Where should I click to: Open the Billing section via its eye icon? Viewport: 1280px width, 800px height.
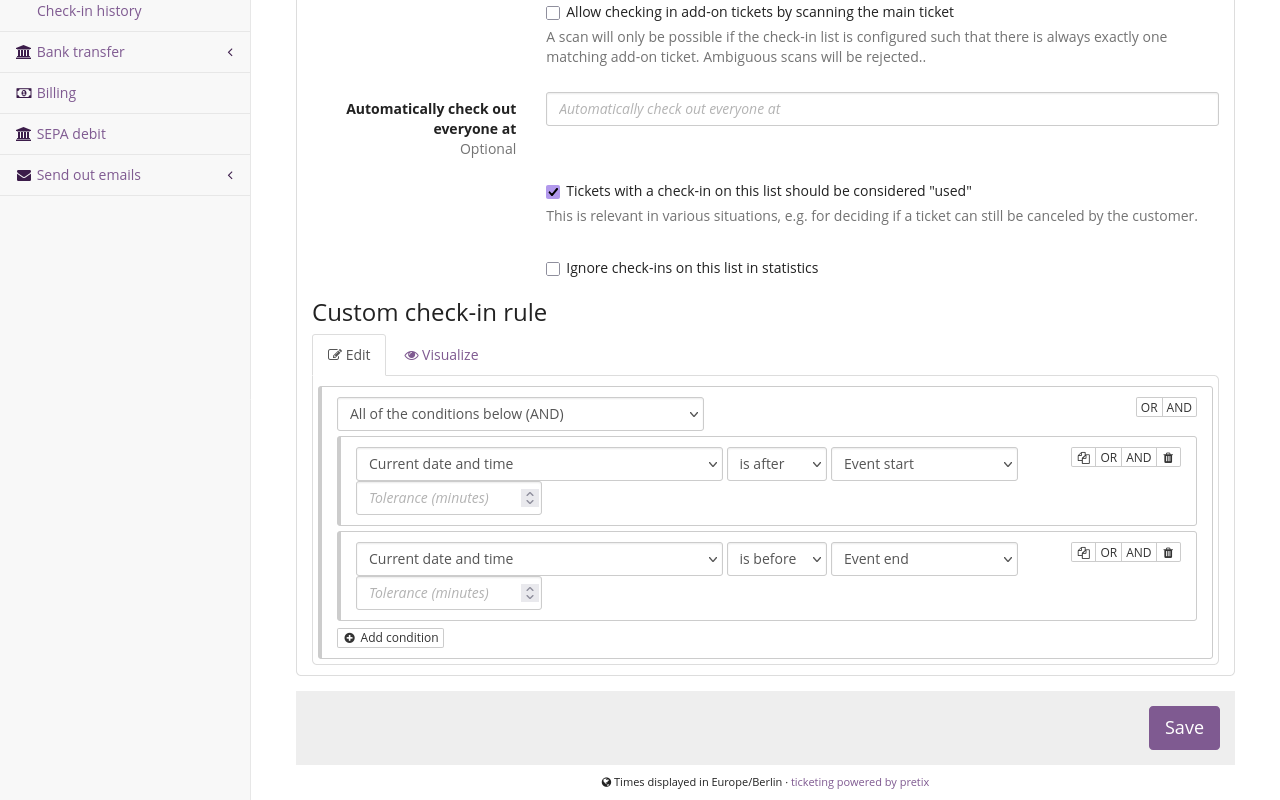pos(24,92)
